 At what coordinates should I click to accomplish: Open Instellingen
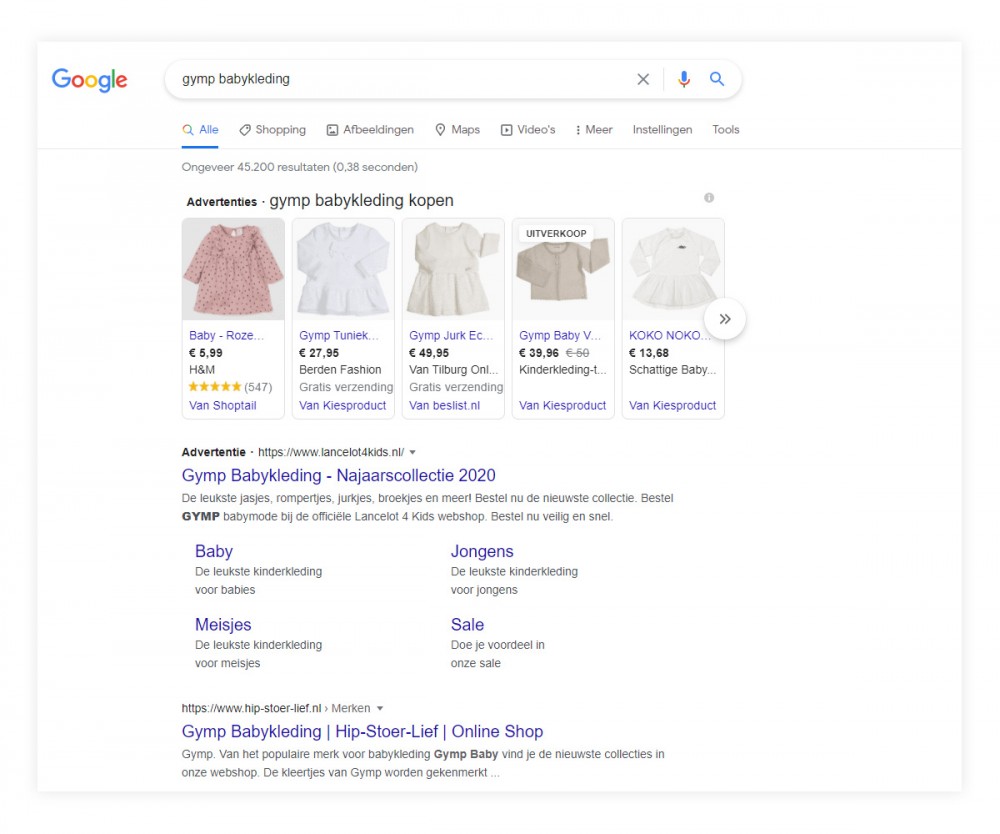coord(662,129)
